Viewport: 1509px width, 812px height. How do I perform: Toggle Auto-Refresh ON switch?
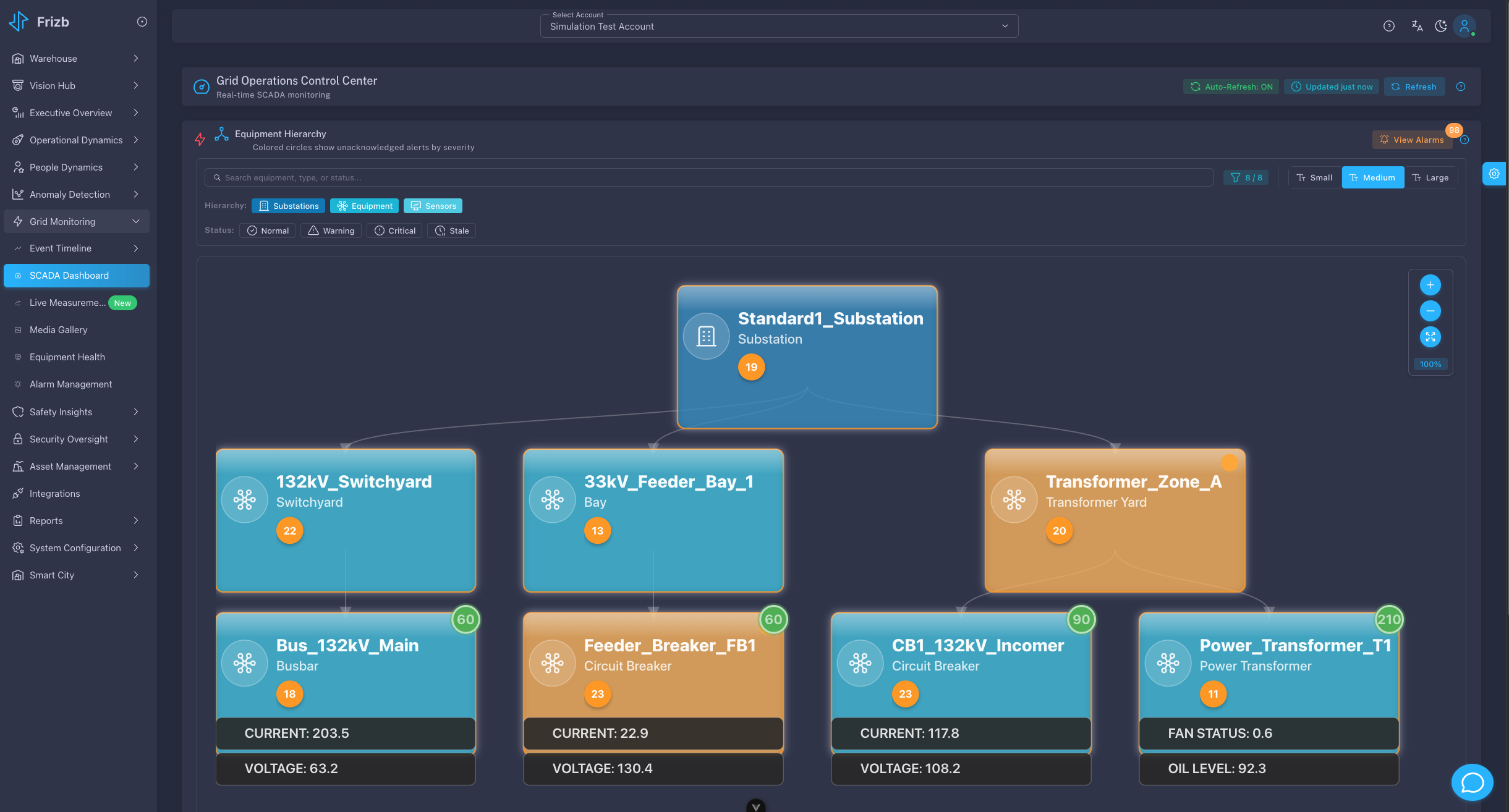[x=1231, y=87]
